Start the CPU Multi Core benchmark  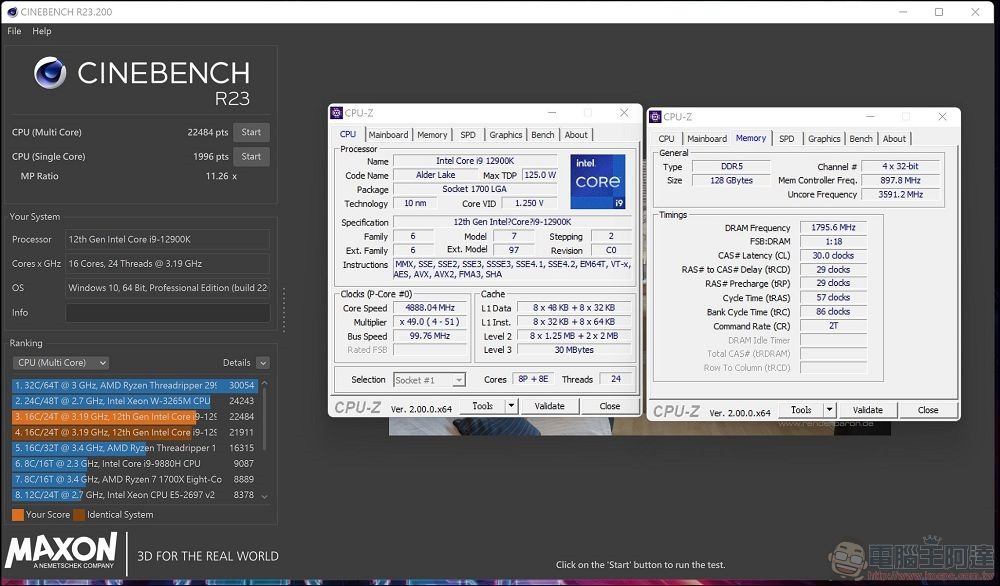(252, 131)
